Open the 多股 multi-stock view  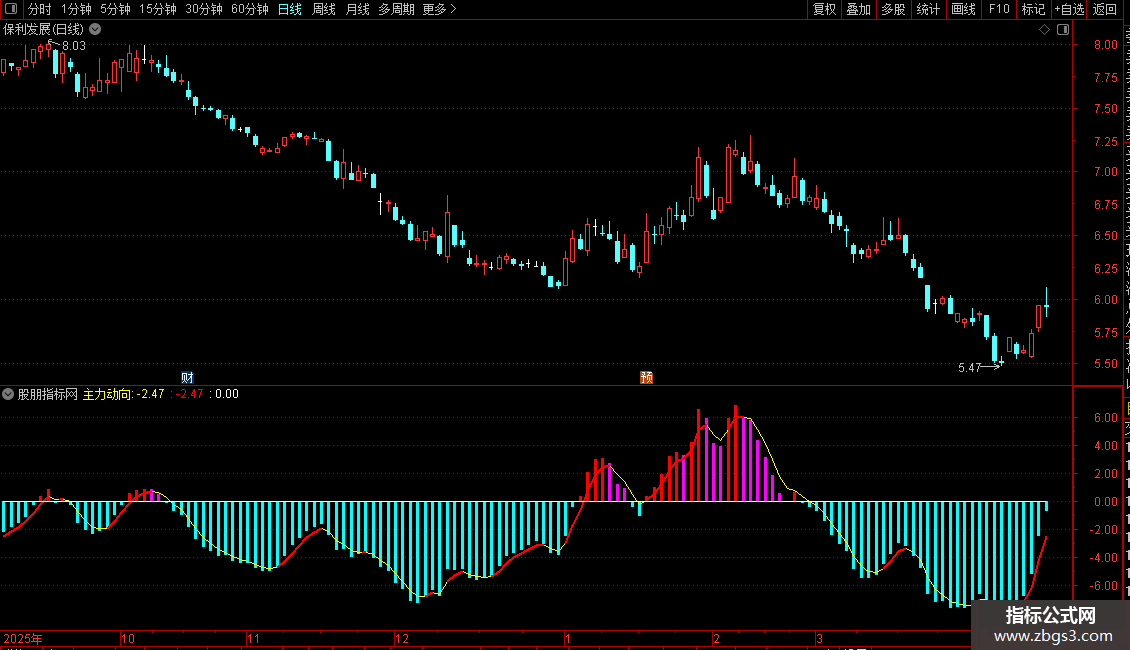pyautogui.click(x=894, y=9)
